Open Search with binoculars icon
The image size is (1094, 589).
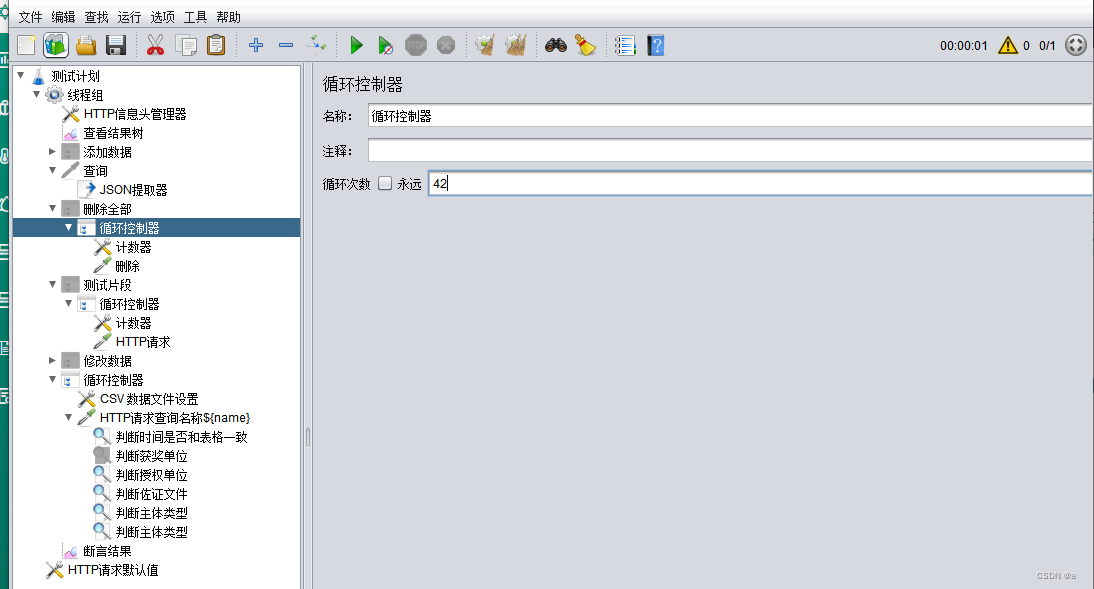[x=555, y=45]
